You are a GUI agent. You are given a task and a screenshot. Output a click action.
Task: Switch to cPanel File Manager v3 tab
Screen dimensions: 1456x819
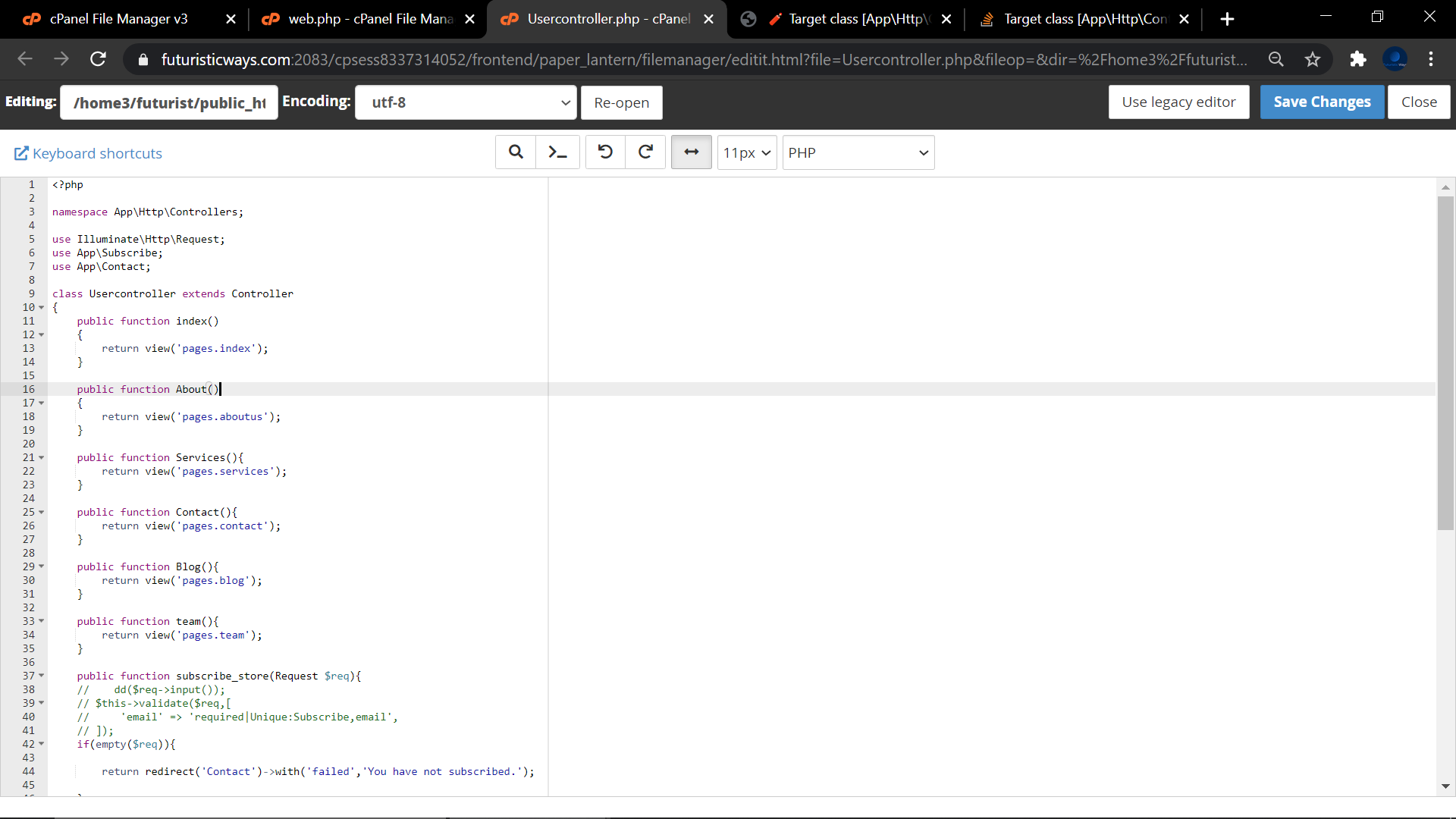click(x=118, y=19)
